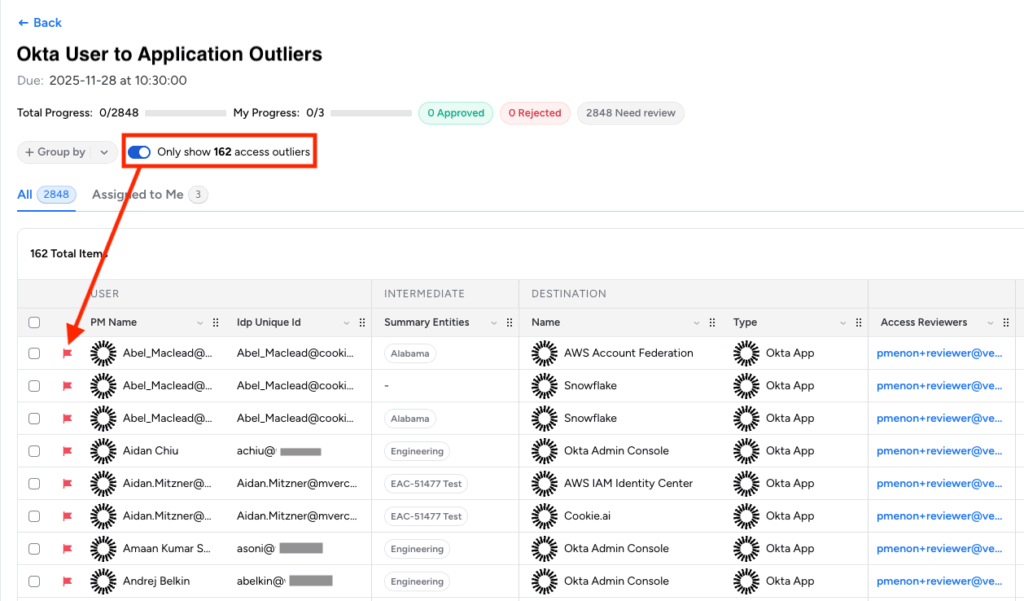
Task: Click the Okta icon beside AWS Account Federation
Action: click(x=544, y=353)
